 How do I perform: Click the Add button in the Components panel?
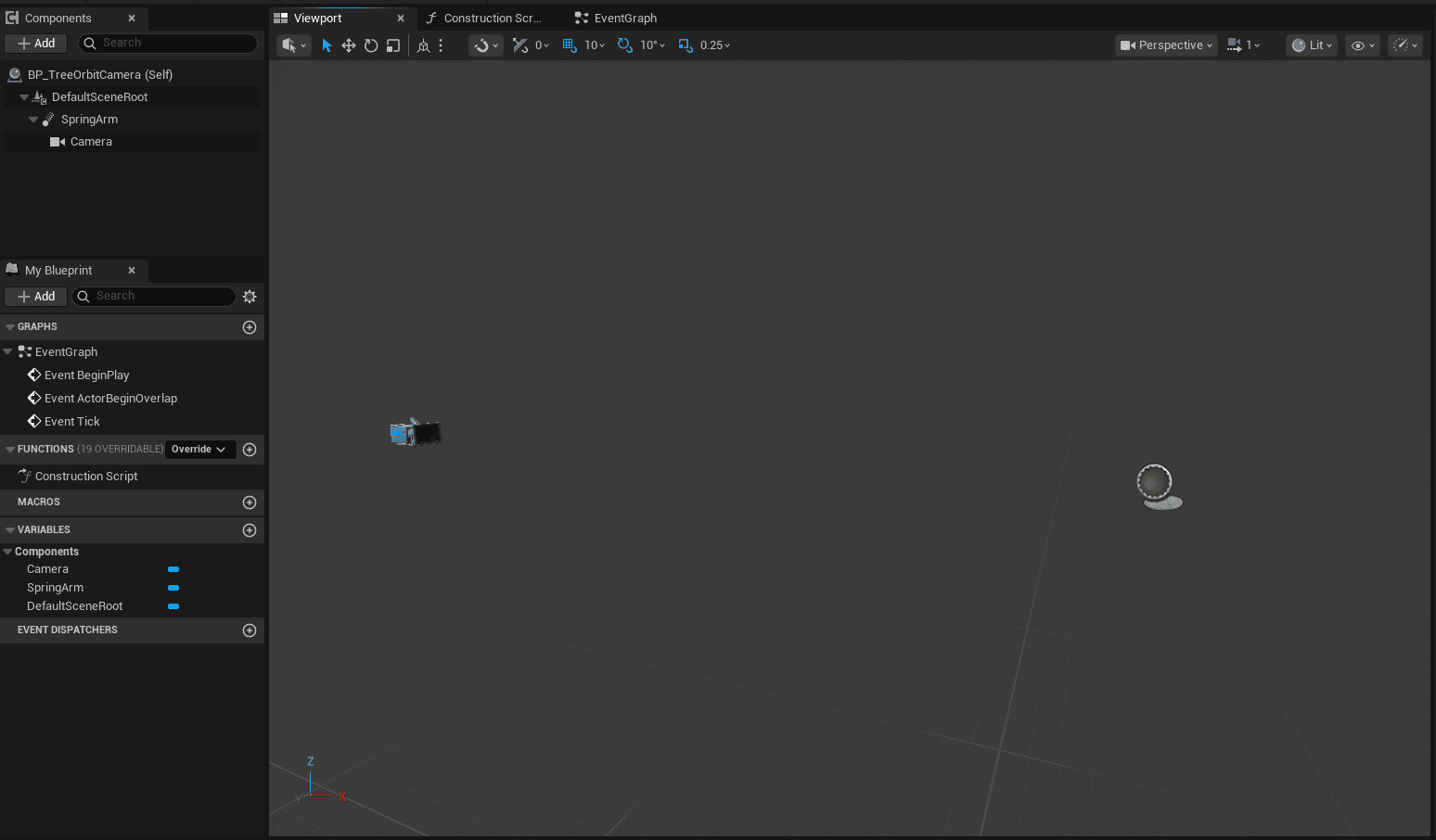[35, 43]
